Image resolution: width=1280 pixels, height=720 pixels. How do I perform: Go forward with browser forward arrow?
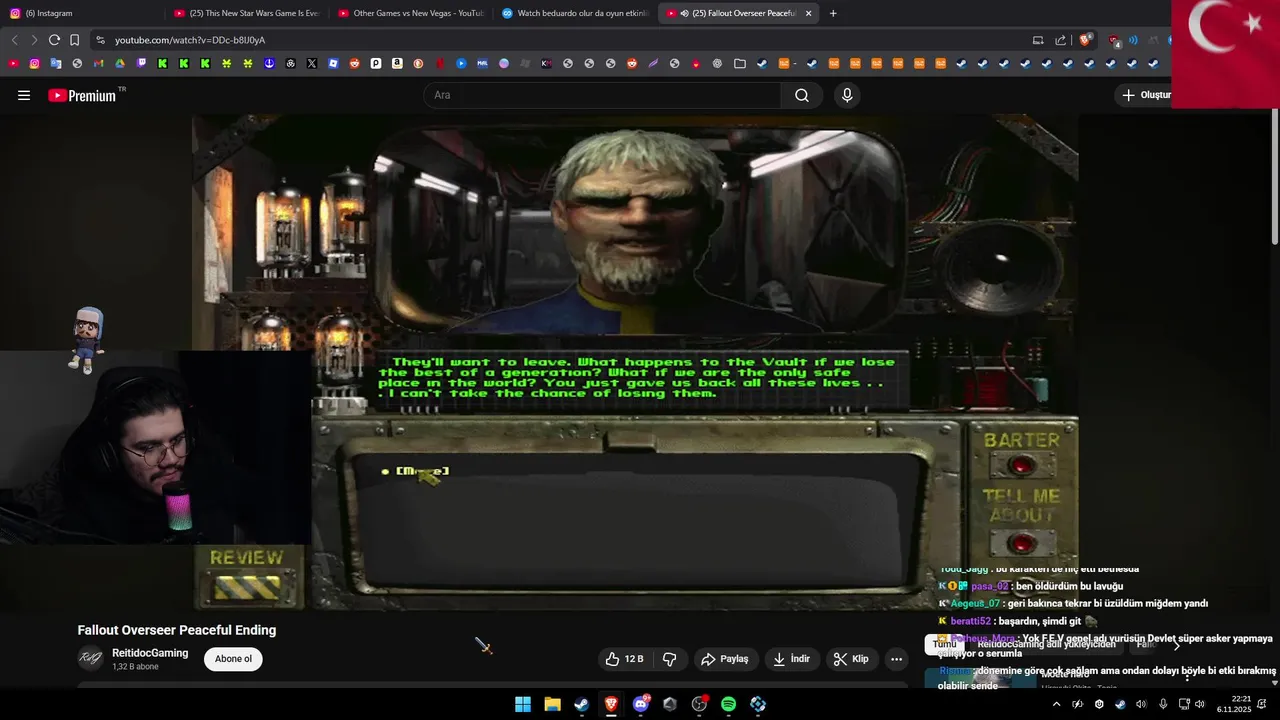[34, 40]
